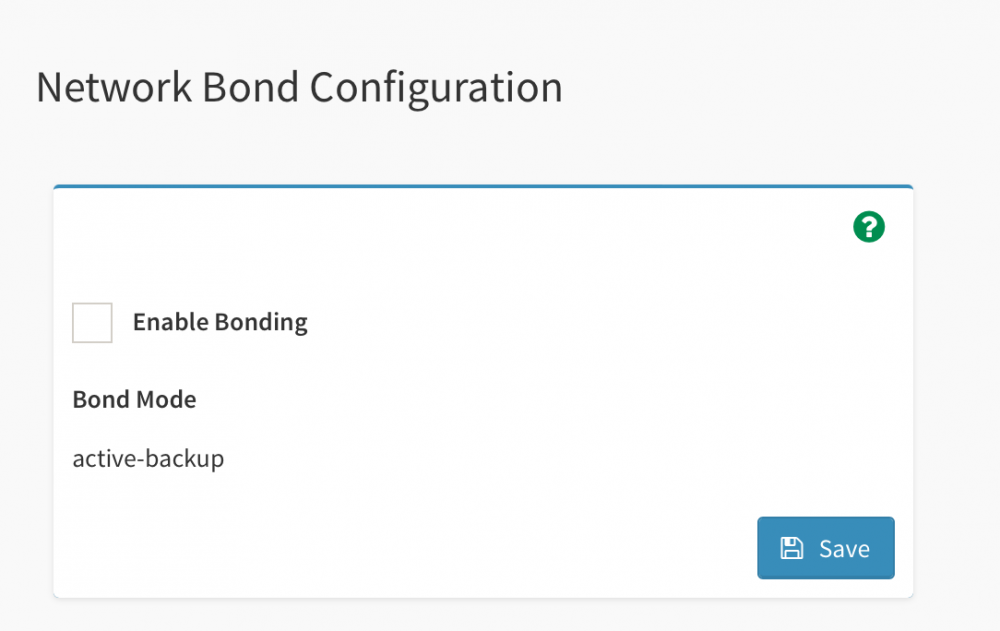The width and height of the screenshot is (1000, 631).
Task: Tick the Enable Bonding checkbox
Action: (x=92, y=323)
